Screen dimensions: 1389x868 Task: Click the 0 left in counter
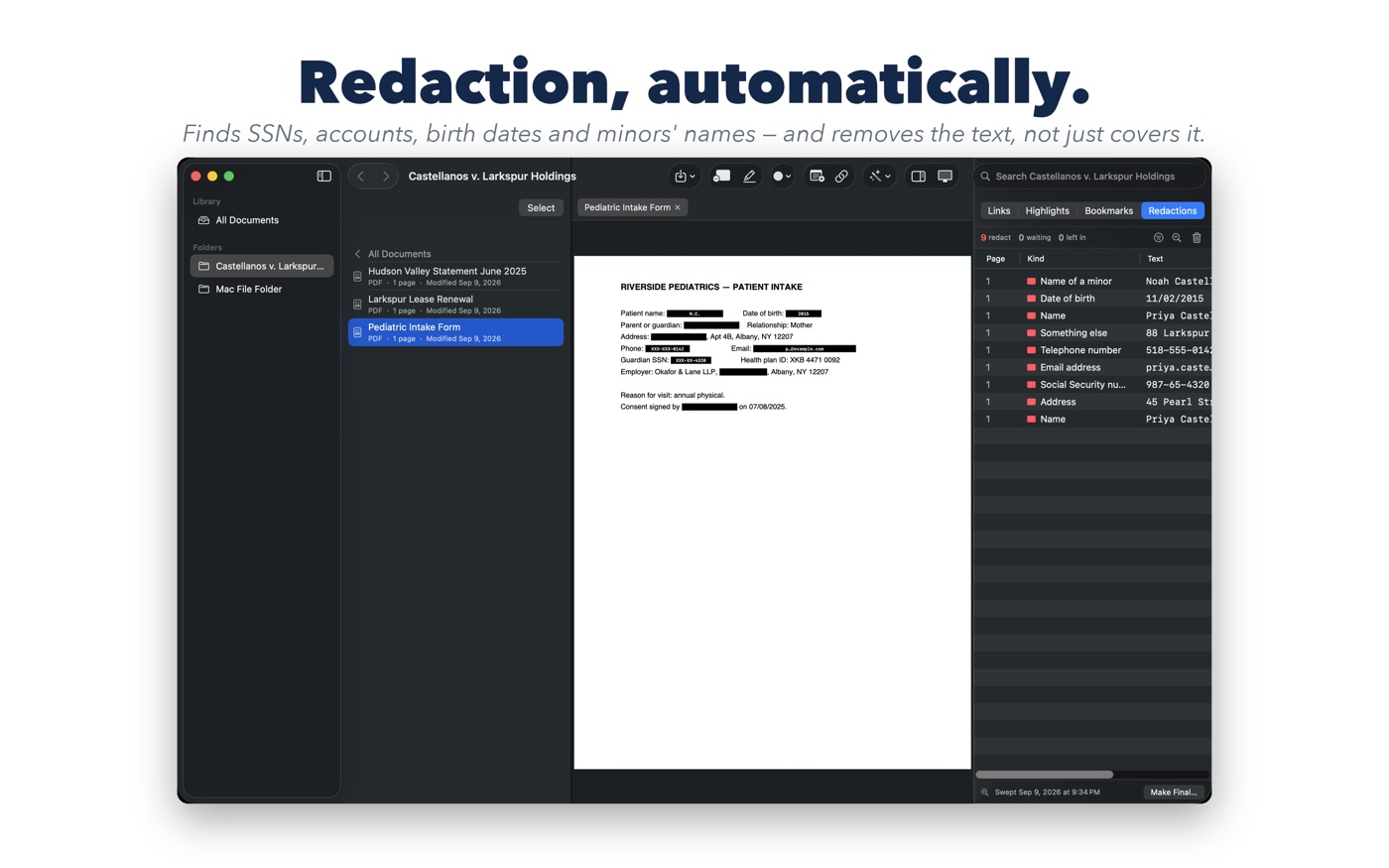(x=1072, y=238)
